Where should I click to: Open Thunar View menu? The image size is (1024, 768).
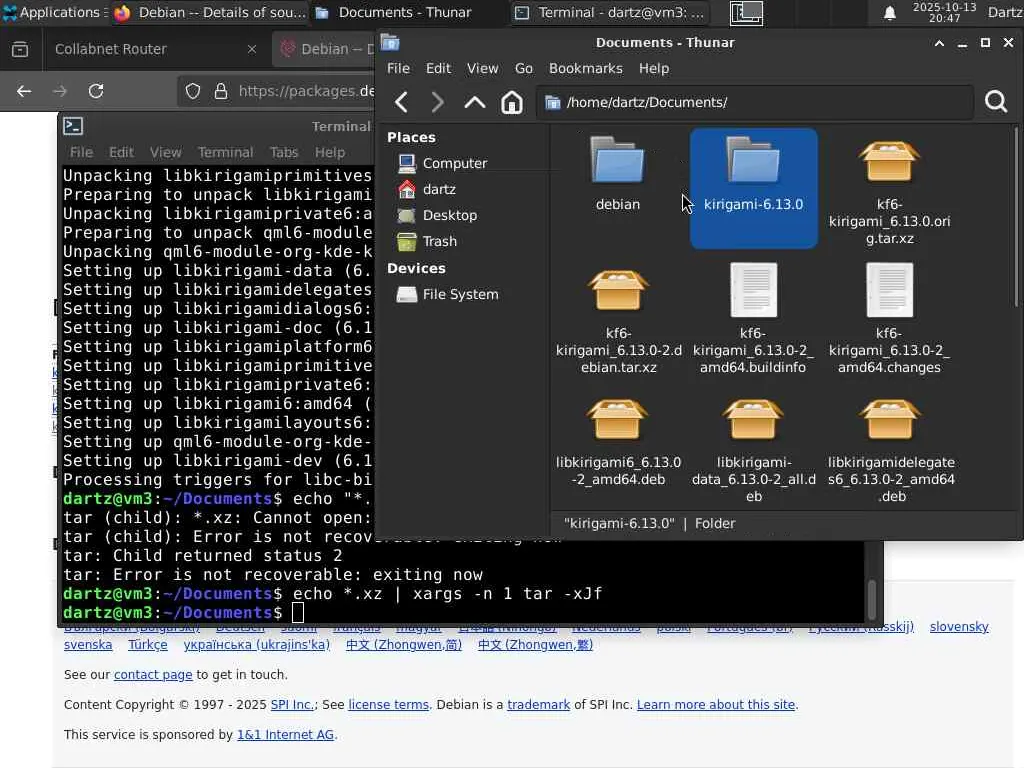483,69
